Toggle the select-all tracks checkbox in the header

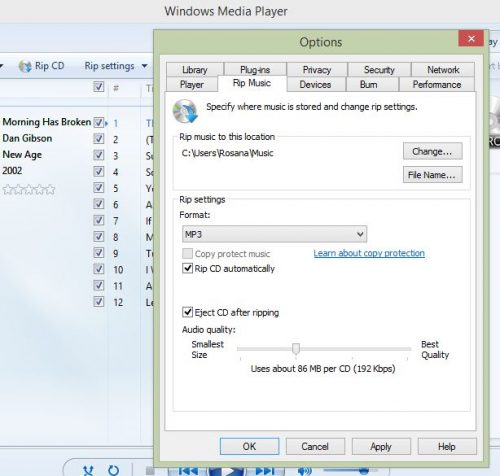tap(99, 87)
